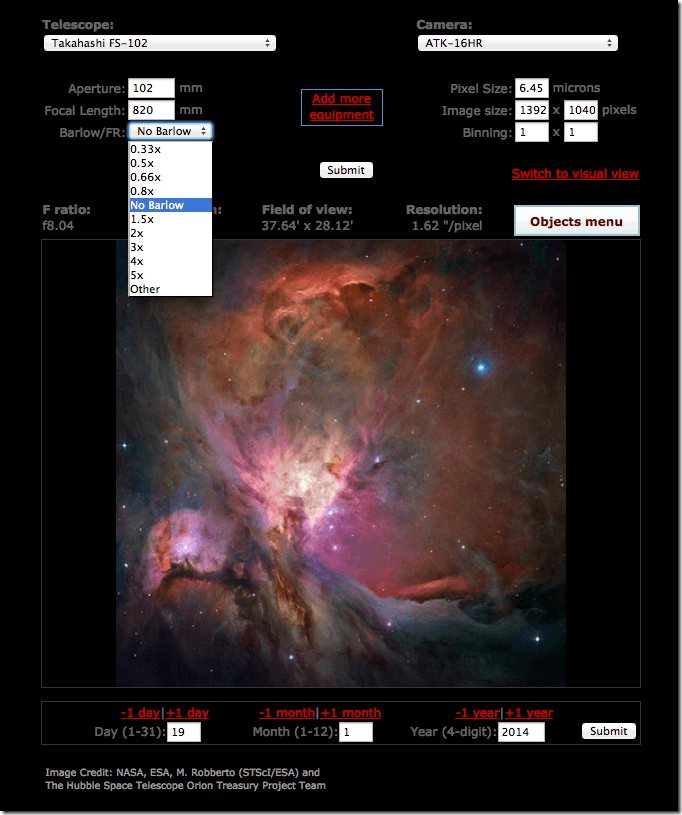Image resolution: width=682 pixels, height=815 pixels.
Task: Pick 1.5x Barlow option
Action: pos(170,219)
